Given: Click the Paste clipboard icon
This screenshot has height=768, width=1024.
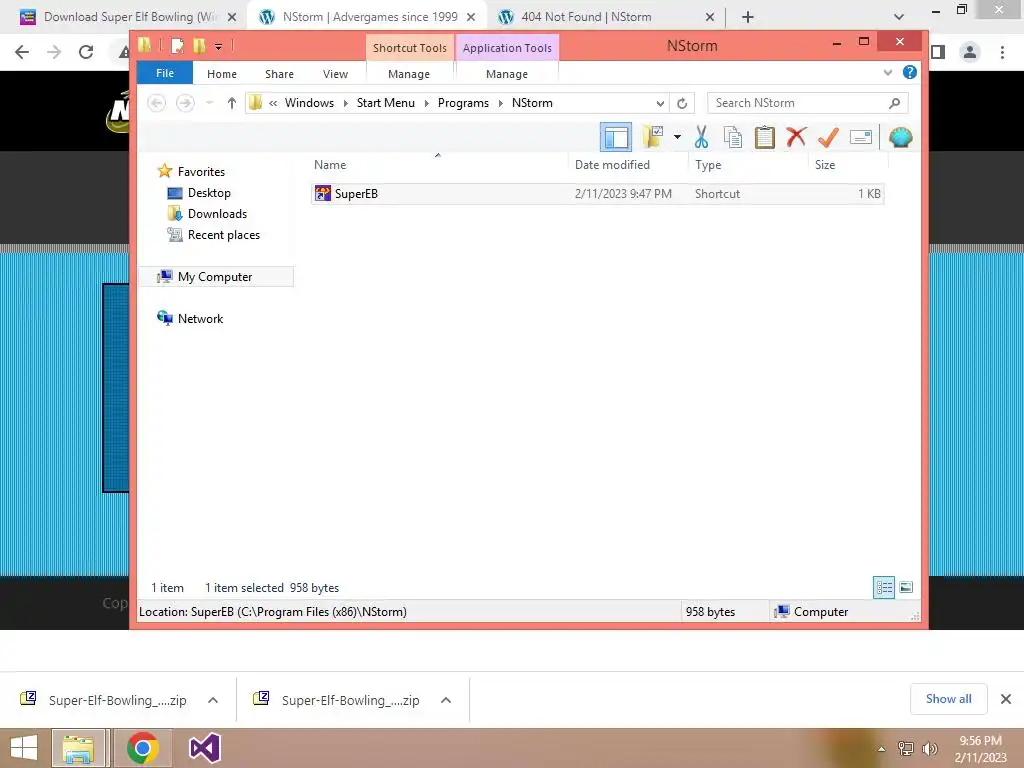Looking at the screenshot, I should pyautogui.click(x=764, y=137).
